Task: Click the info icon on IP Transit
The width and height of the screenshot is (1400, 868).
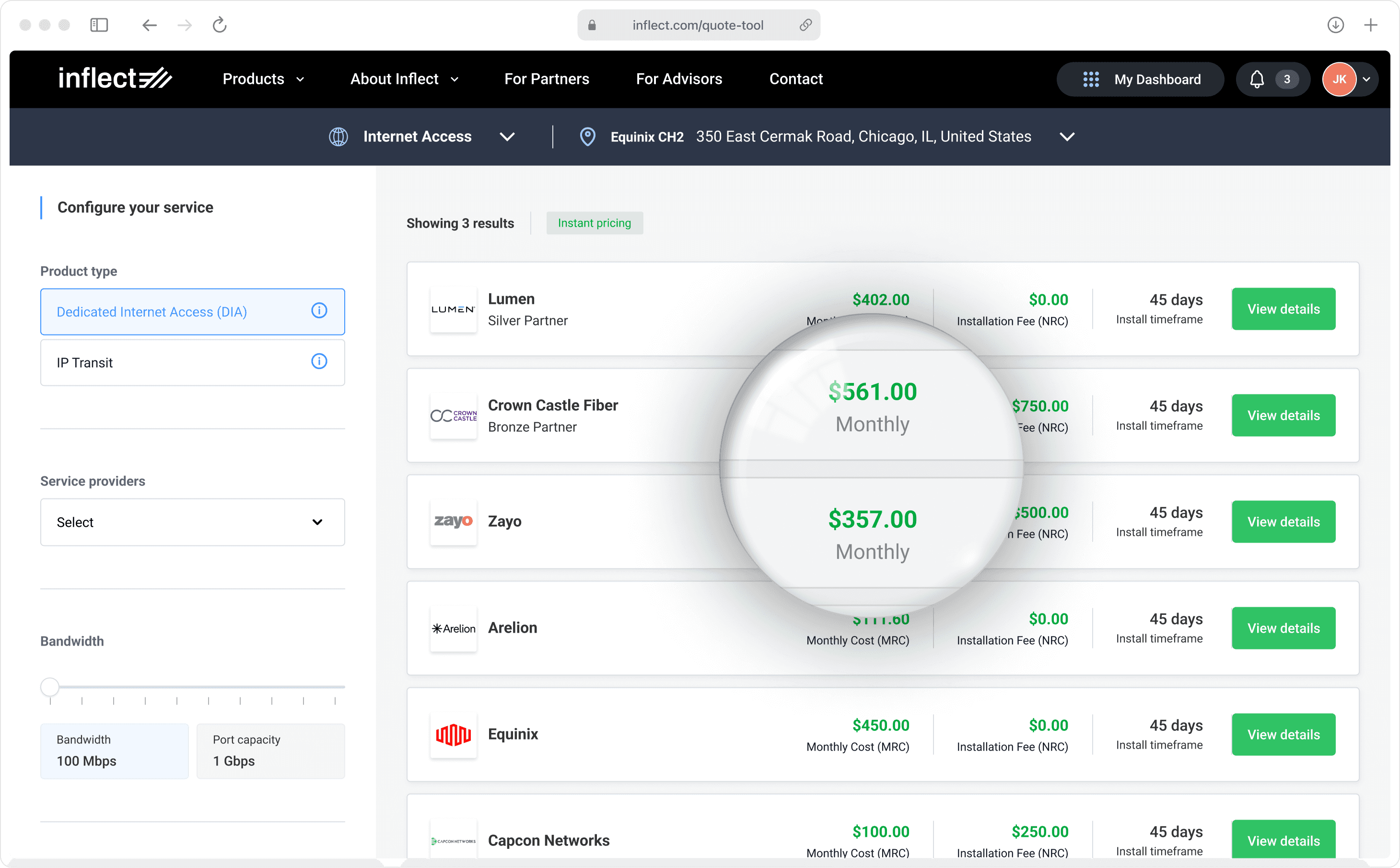Action: (x=319, y=361)
